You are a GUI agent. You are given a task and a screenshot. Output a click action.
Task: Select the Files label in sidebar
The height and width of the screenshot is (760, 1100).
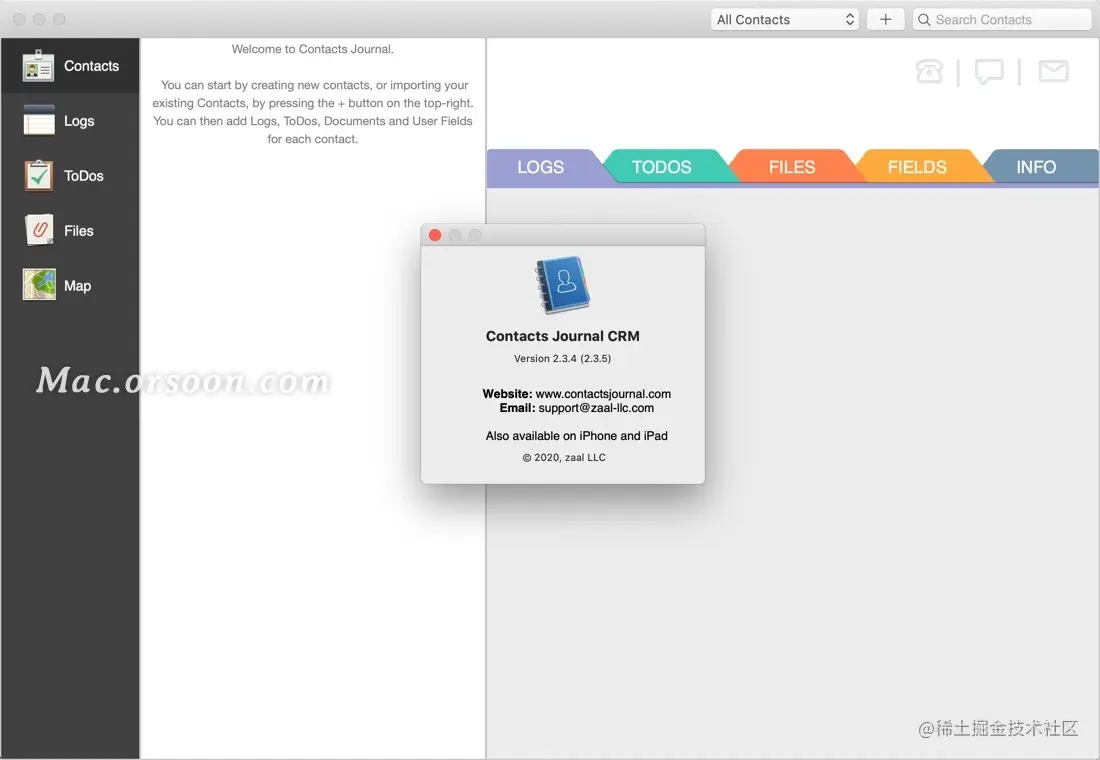[x=79, y=231]
